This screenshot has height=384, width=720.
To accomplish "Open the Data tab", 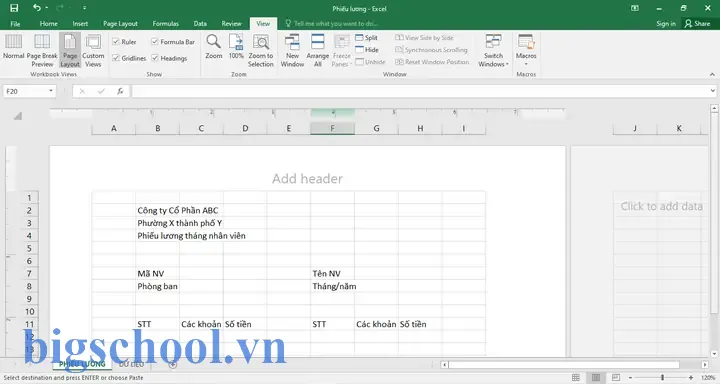I will 200,23.
